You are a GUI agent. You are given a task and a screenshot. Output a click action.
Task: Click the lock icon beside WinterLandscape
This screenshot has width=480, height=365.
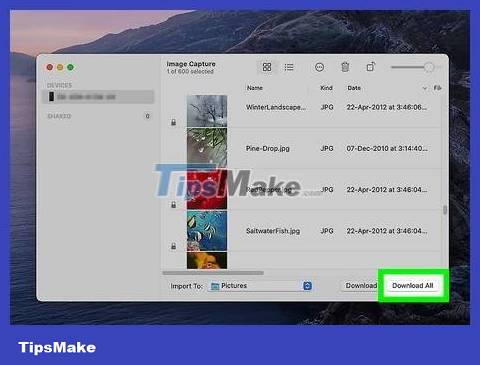(x=173, y=122)
